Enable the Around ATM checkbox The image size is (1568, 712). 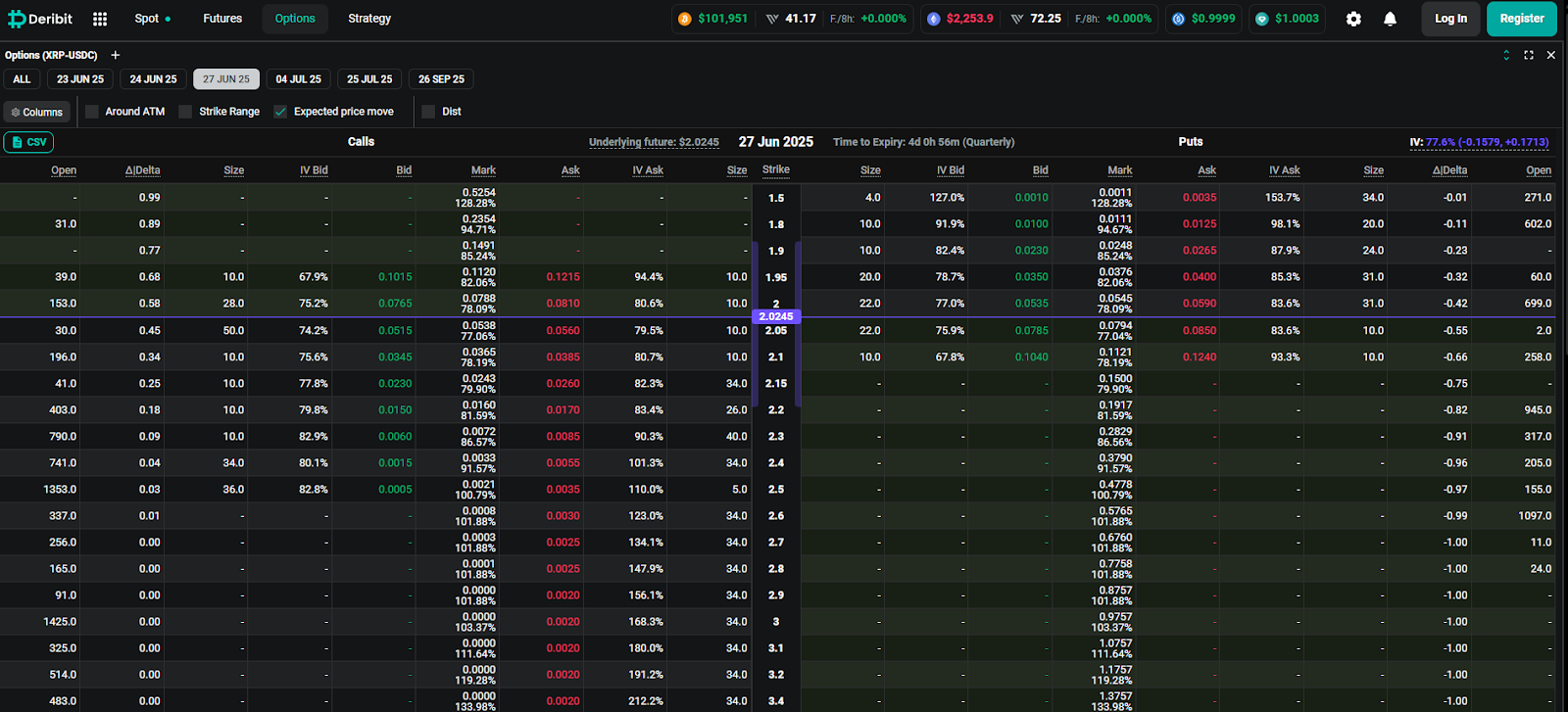tap(92, 112)
